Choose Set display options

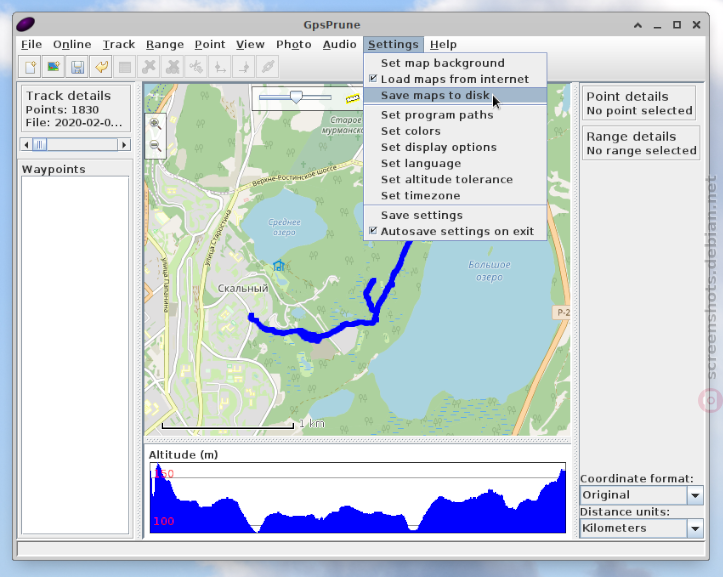(x=455, y=147)
